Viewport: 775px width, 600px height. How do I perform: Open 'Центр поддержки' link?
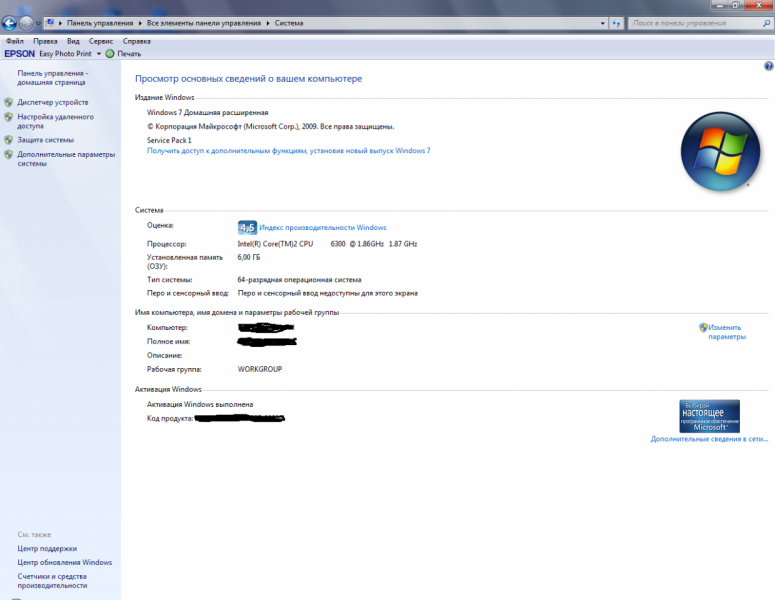tap(47, 549)
